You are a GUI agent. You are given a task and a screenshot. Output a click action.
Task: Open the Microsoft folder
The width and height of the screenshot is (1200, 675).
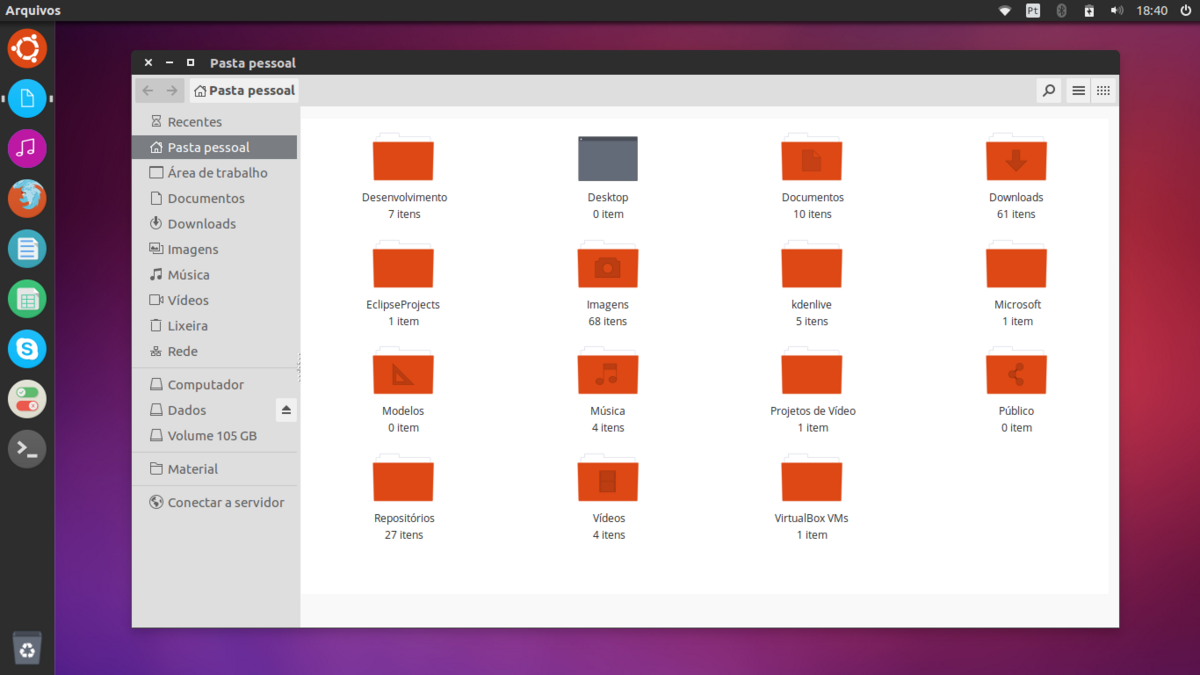[1016, 265]
